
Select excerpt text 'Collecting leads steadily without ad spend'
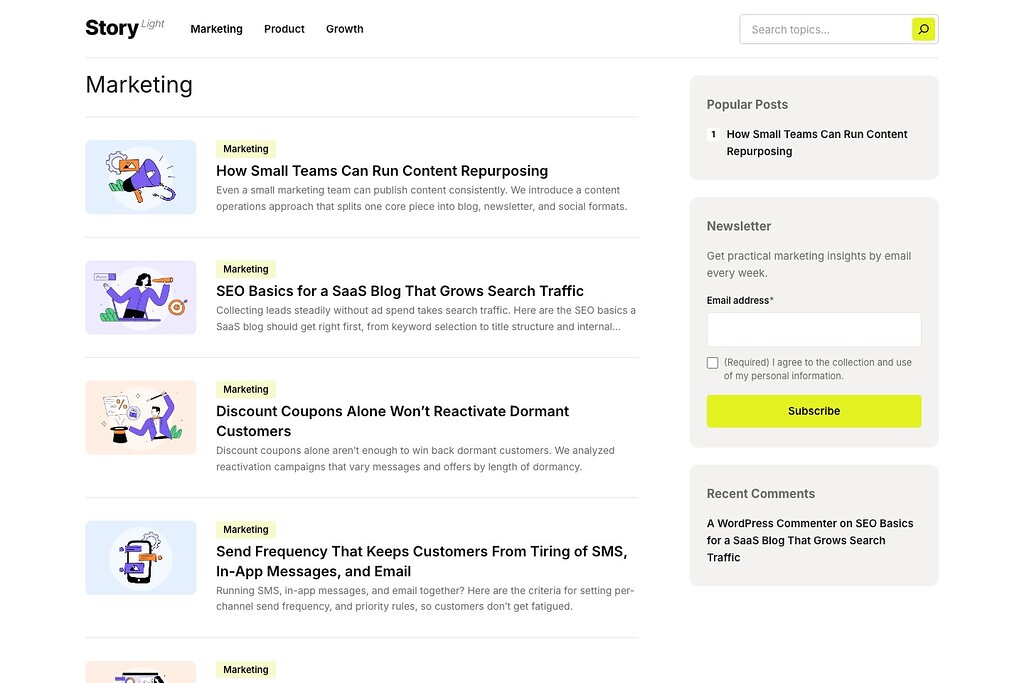(313, 311)
